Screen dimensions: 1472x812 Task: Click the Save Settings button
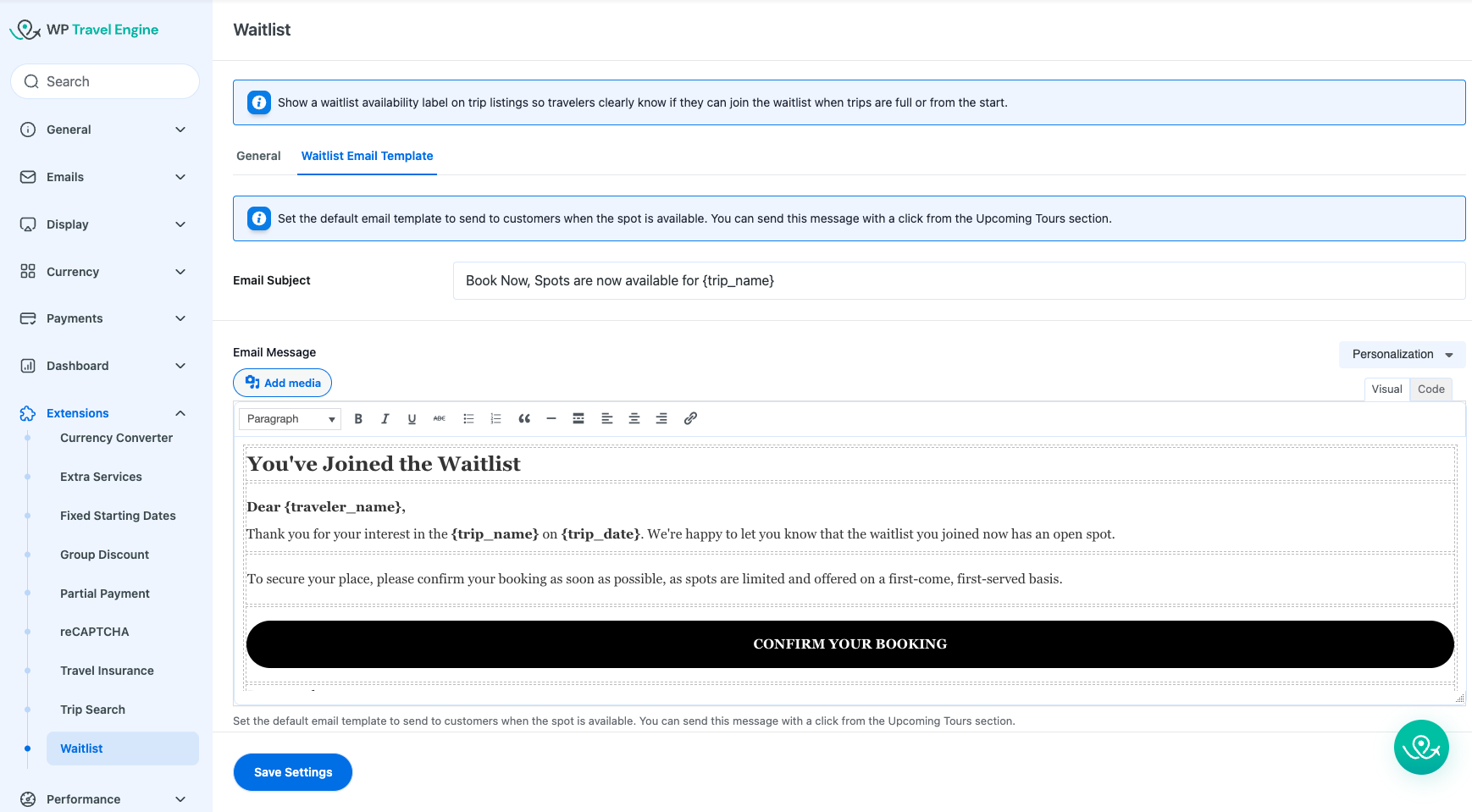coord(293,772)
